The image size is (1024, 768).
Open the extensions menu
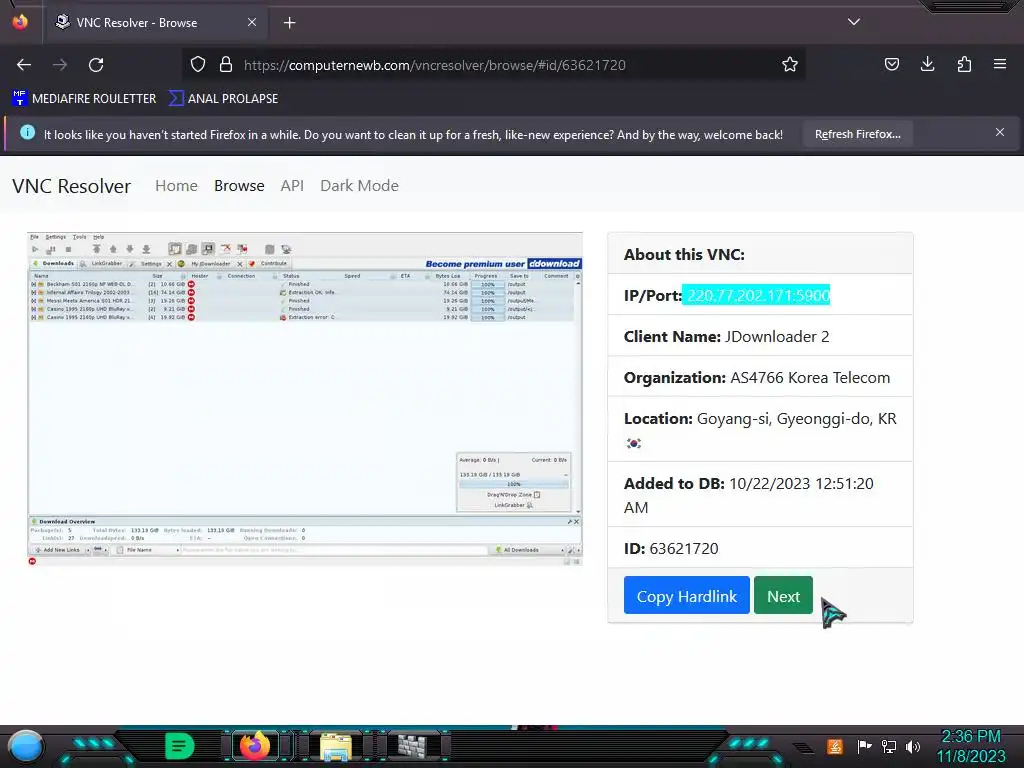point(964,65)
